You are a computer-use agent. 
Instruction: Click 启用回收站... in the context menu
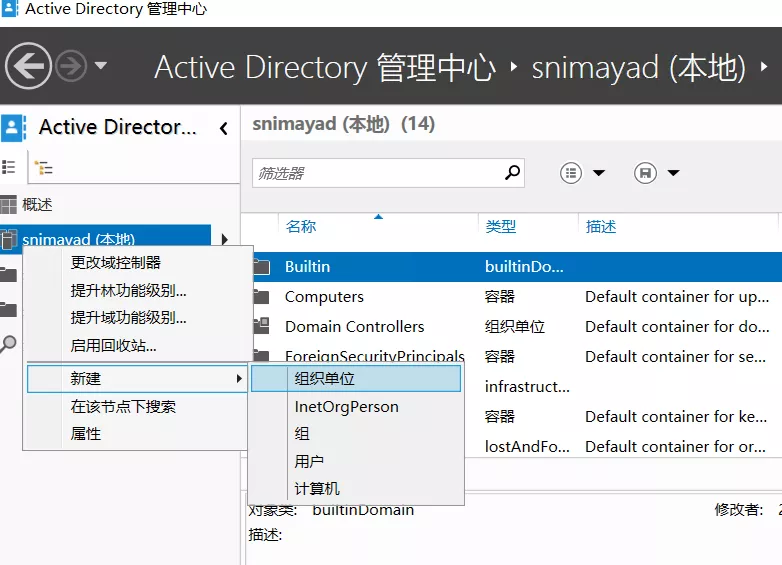[x=113, y=346]
